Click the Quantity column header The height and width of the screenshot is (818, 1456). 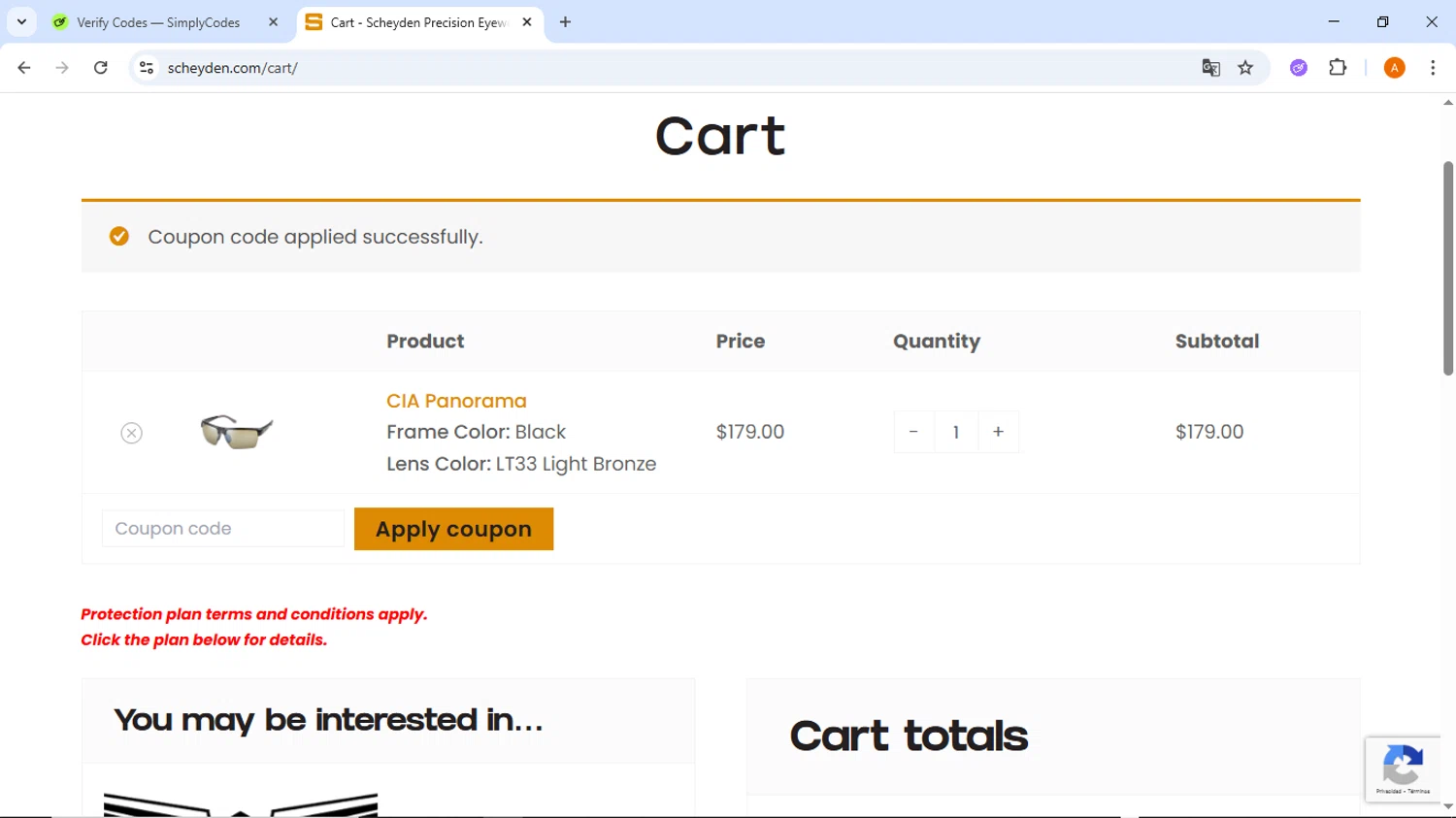937,342
